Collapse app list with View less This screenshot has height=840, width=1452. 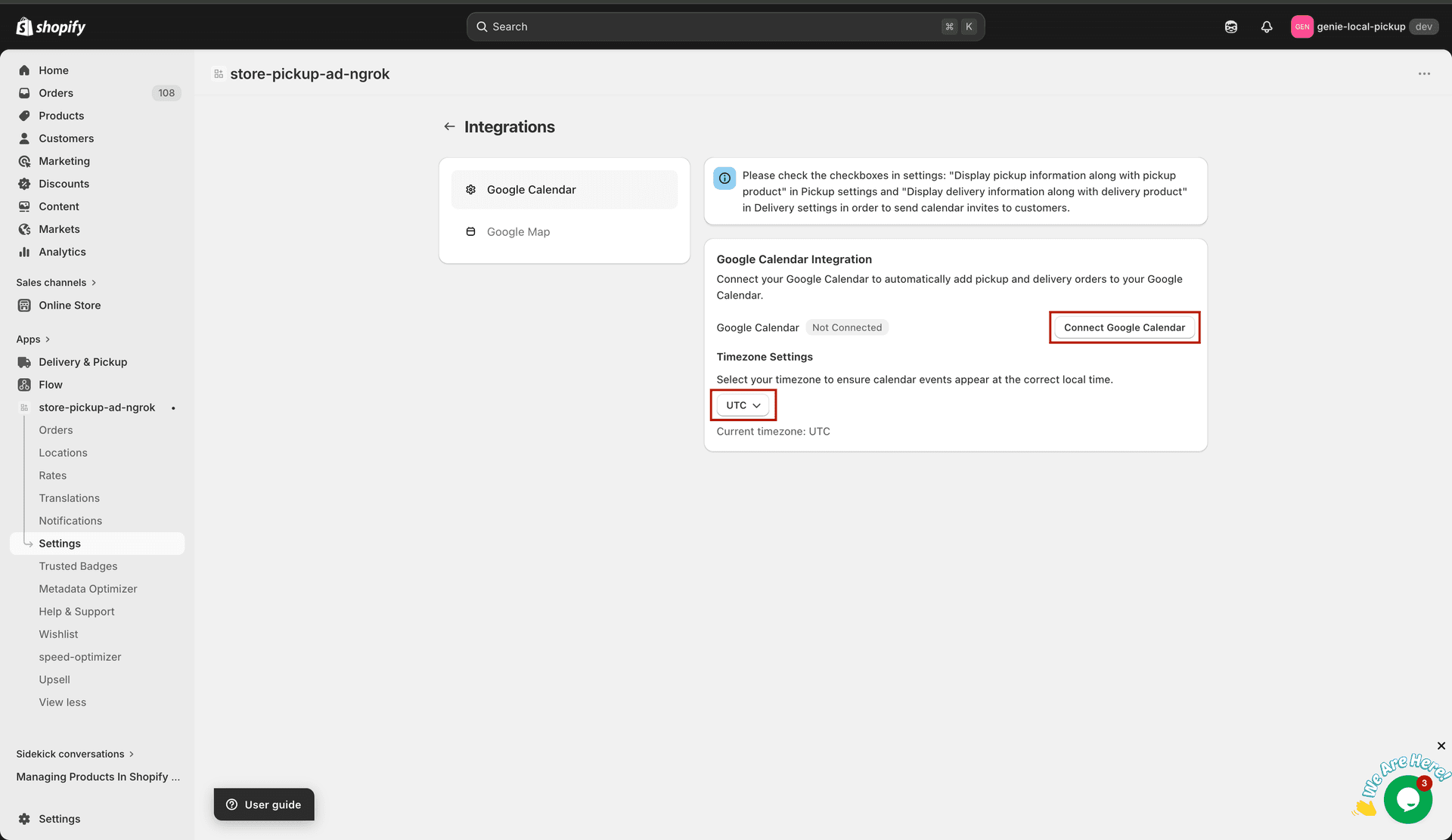[63, 702]
